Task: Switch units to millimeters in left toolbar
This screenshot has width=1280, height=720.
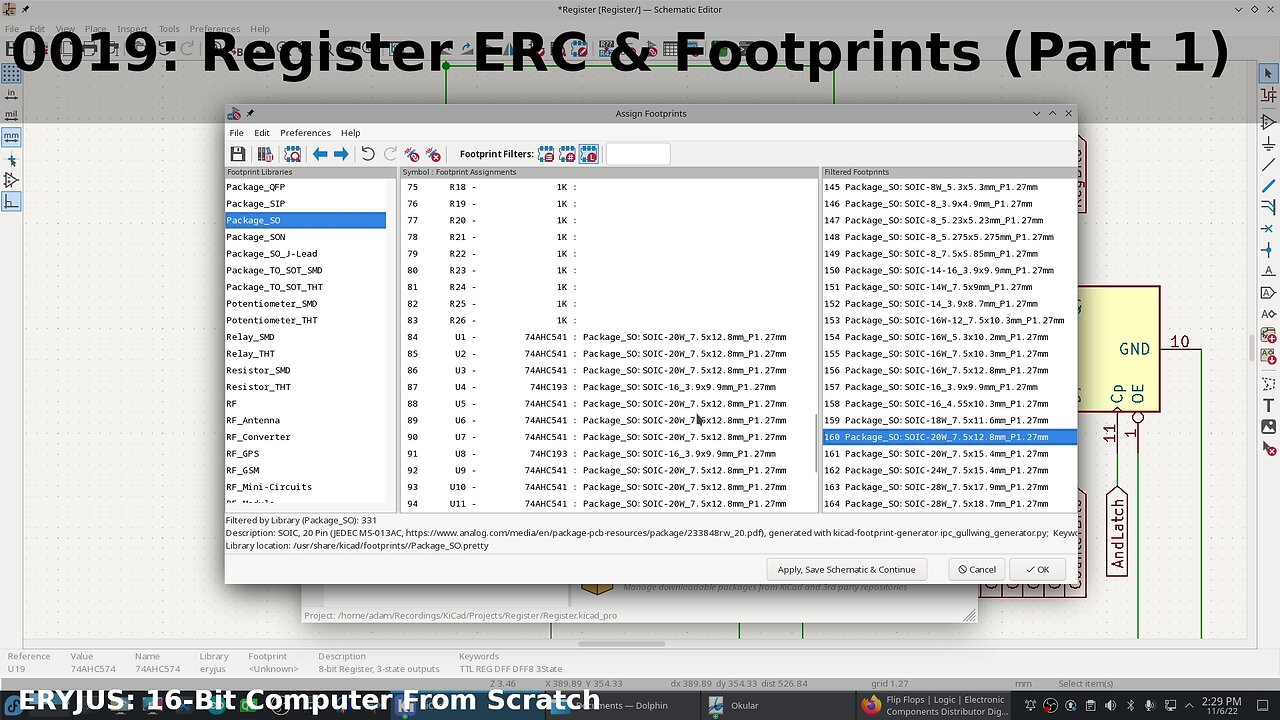Action: coord(11,136)
